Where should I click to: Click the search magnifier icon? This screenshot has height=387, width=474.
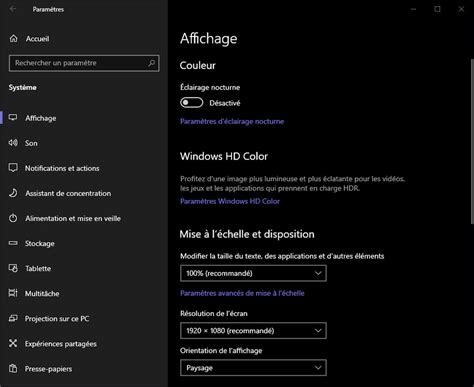pos(152,63)
